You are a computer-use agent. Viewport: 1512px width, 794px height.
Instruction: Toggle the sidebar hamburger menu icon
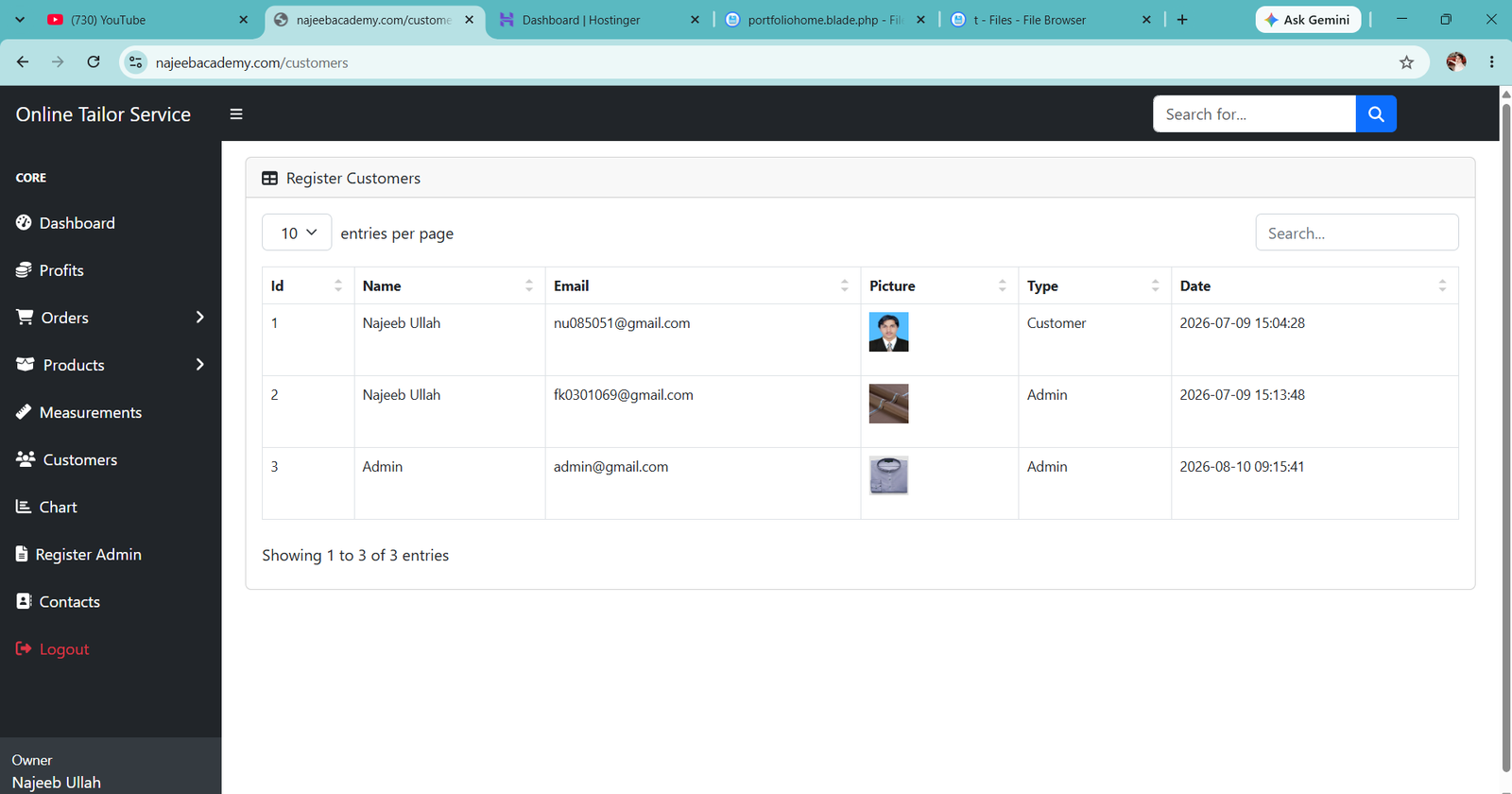point(236,114)
